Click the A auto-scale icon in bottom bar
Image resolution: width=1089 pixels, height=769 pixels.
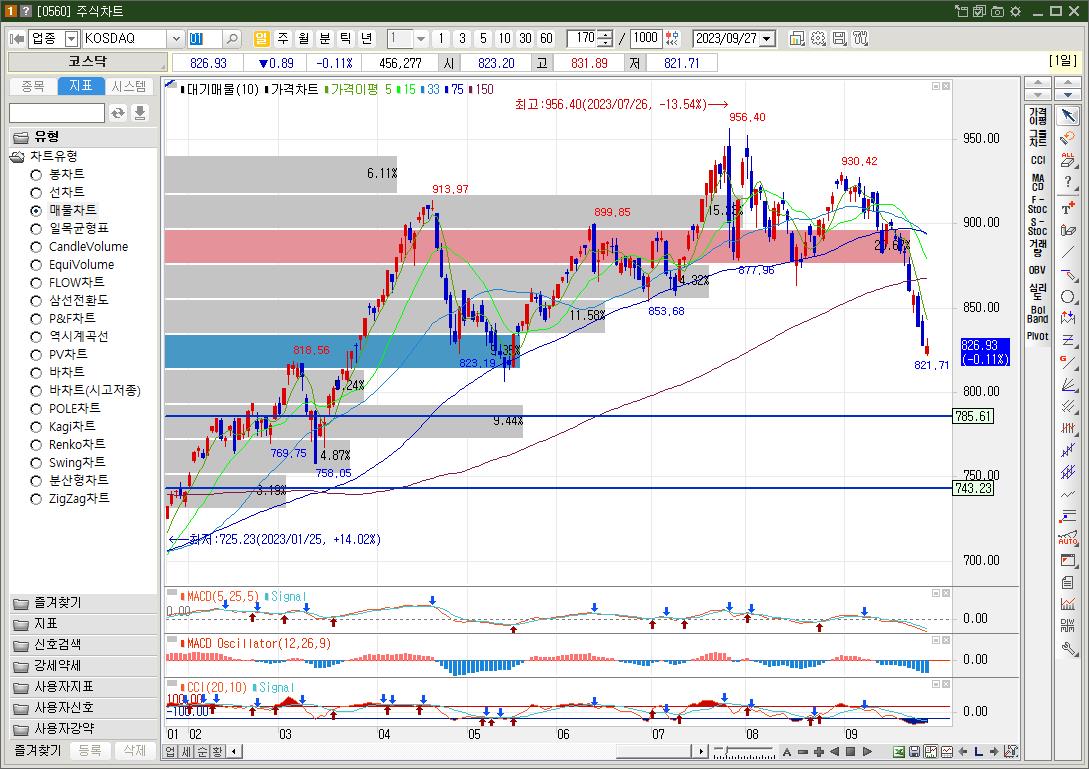click(787, 752)
